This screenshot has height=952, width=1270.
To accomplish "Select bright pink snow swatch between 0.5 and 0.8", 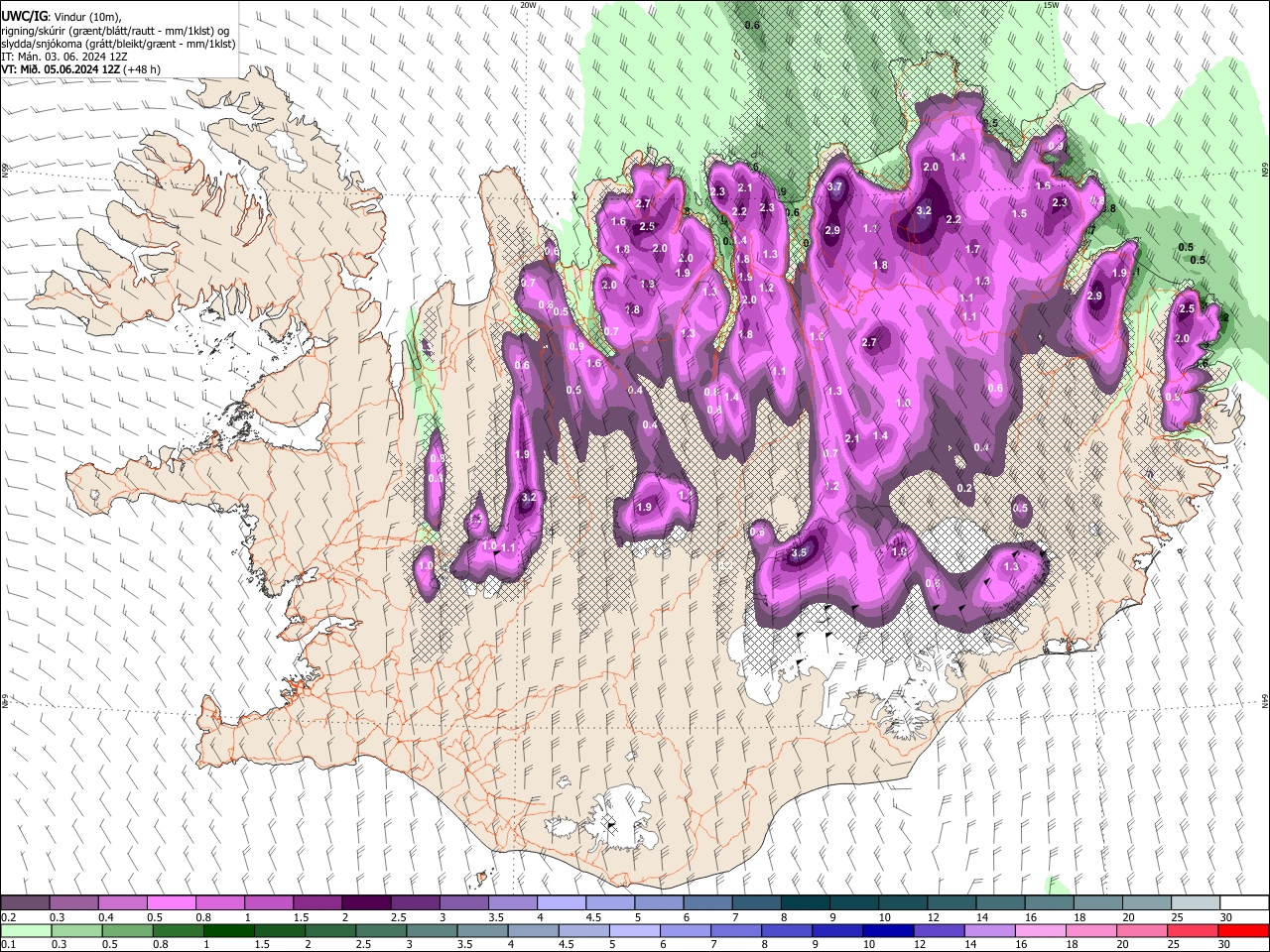I will tap(171, 903).
